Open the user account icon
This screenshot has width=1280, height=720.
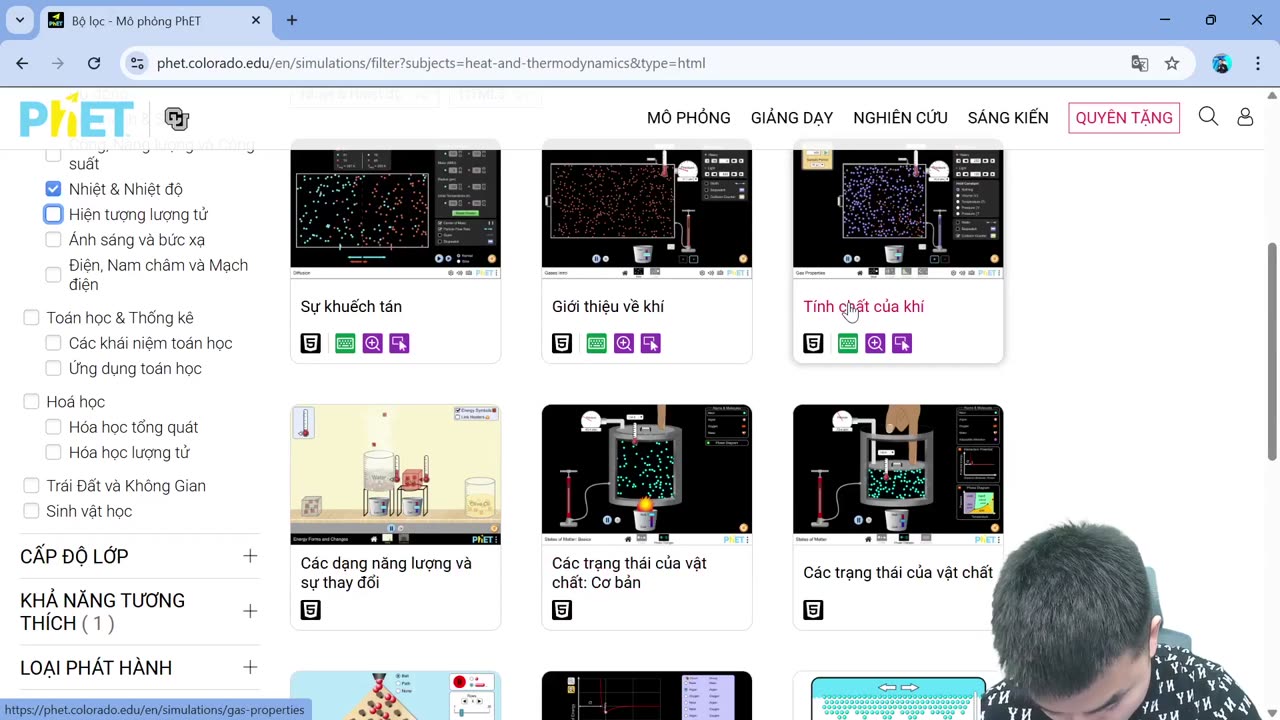(1245, 117)
